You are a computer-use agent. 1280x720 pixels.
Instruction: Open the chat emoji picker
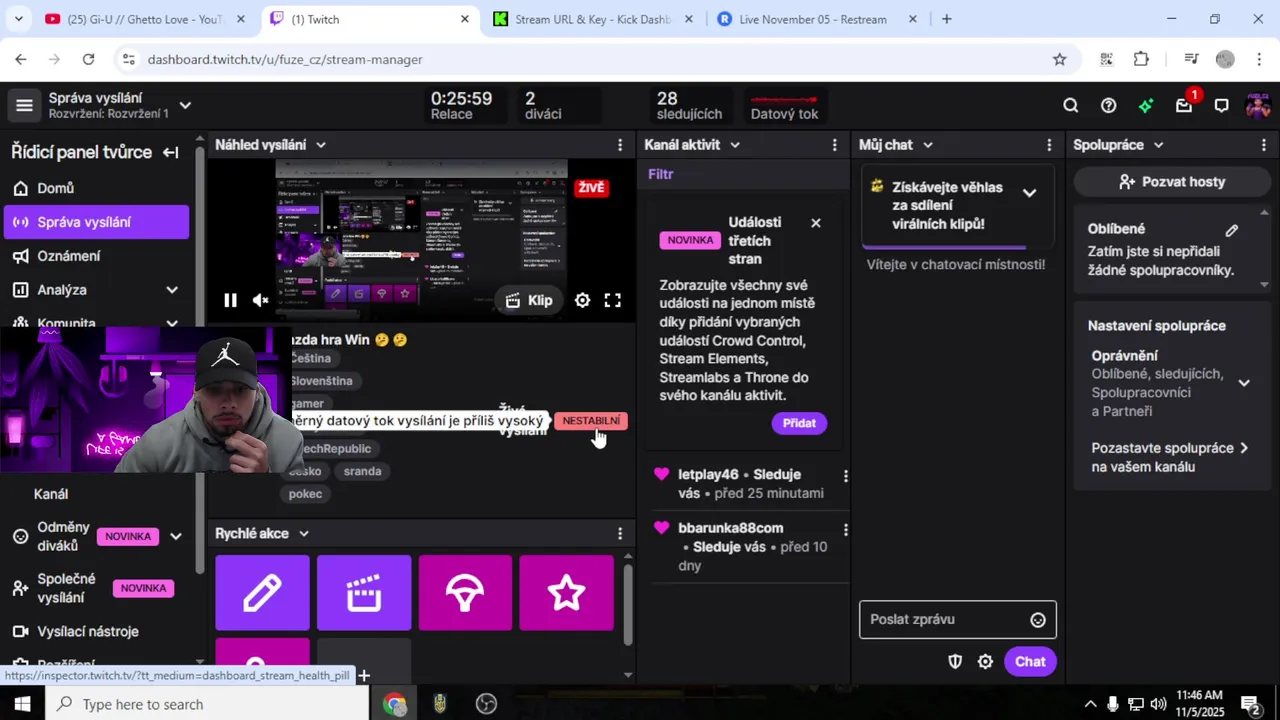coord(1038,620)
